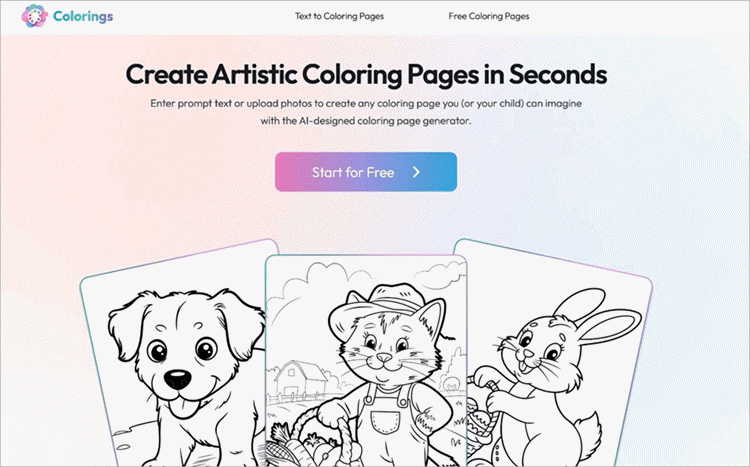Click the AI-designed coloring page generator subtitle
750x467 pixels.
click(366, 112)
